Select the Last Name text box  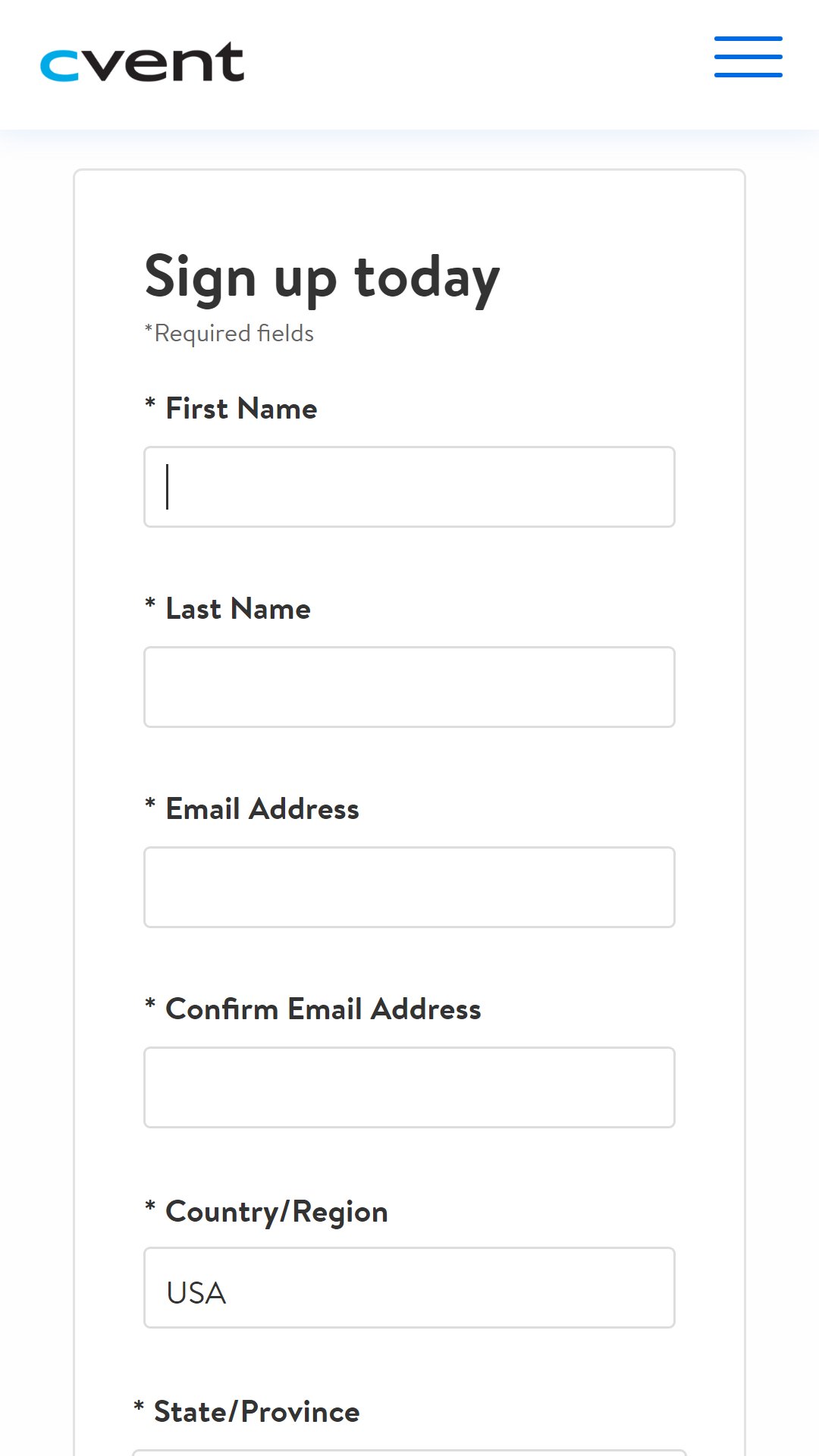click(409, 687)
